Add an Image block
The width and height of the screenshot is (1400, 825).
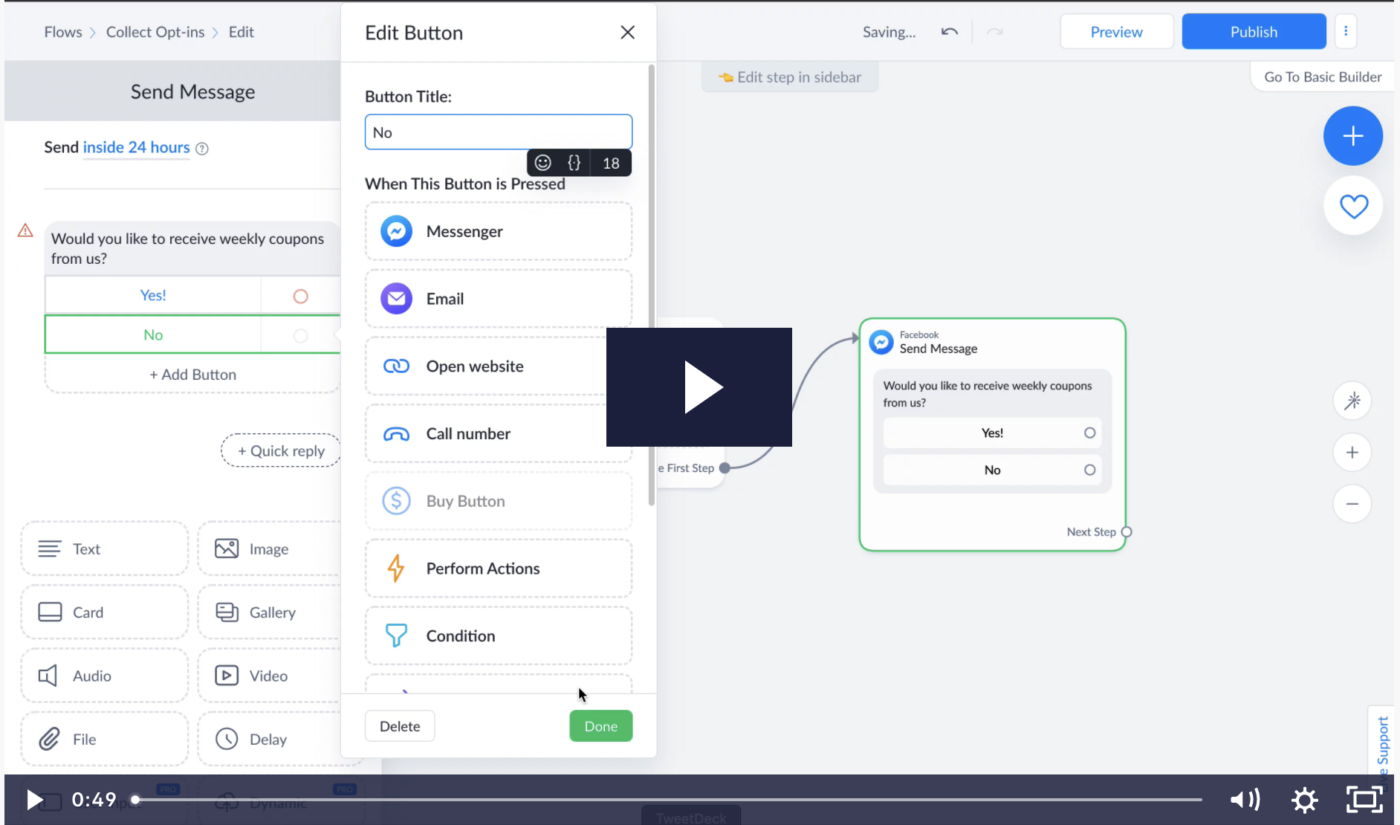pos(268,548)
